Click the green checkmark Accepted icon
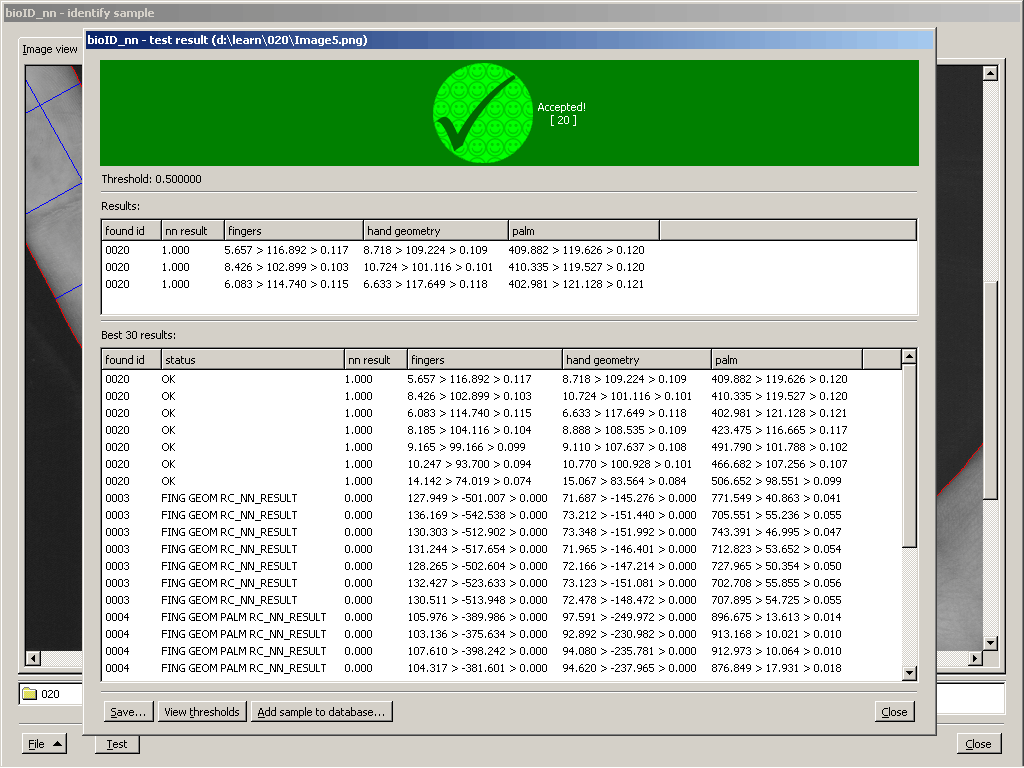The height and width of the screenshot is (768, 1024). click(482, 112)
